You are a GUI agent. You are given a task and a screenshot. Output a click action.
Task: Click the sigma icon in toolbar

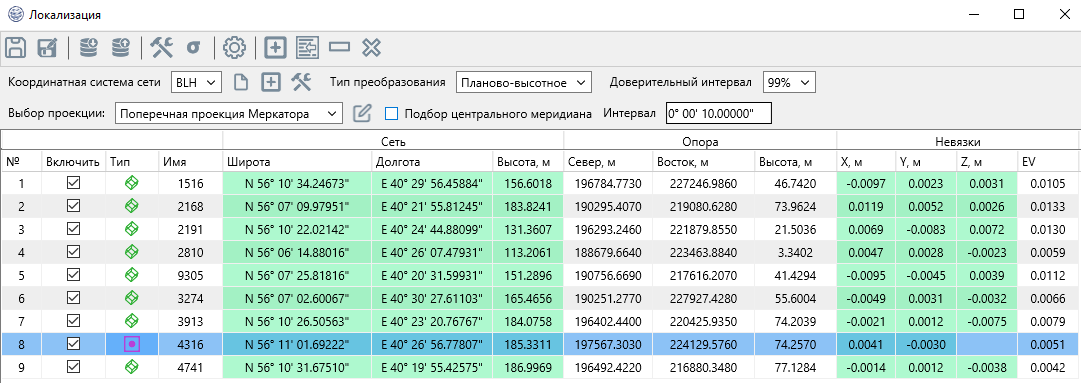[194, 48]
